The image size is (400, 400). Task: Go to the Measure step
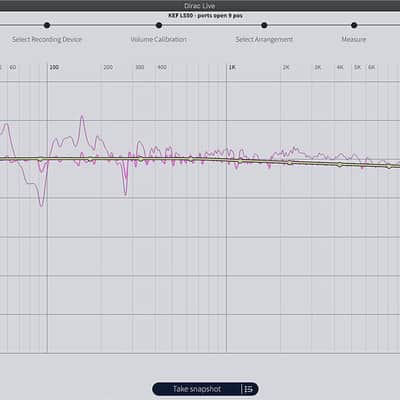354,39
